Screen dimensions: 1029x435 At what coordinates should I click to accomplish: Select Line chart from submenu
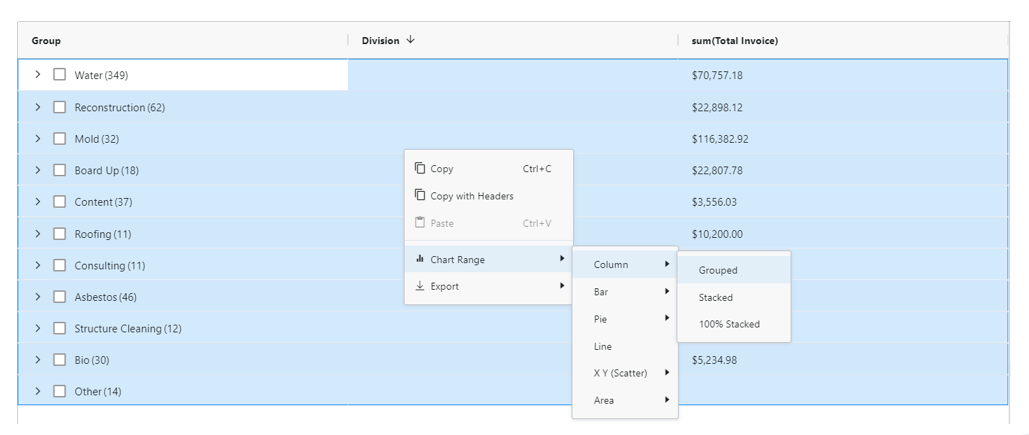coord(603,346)
